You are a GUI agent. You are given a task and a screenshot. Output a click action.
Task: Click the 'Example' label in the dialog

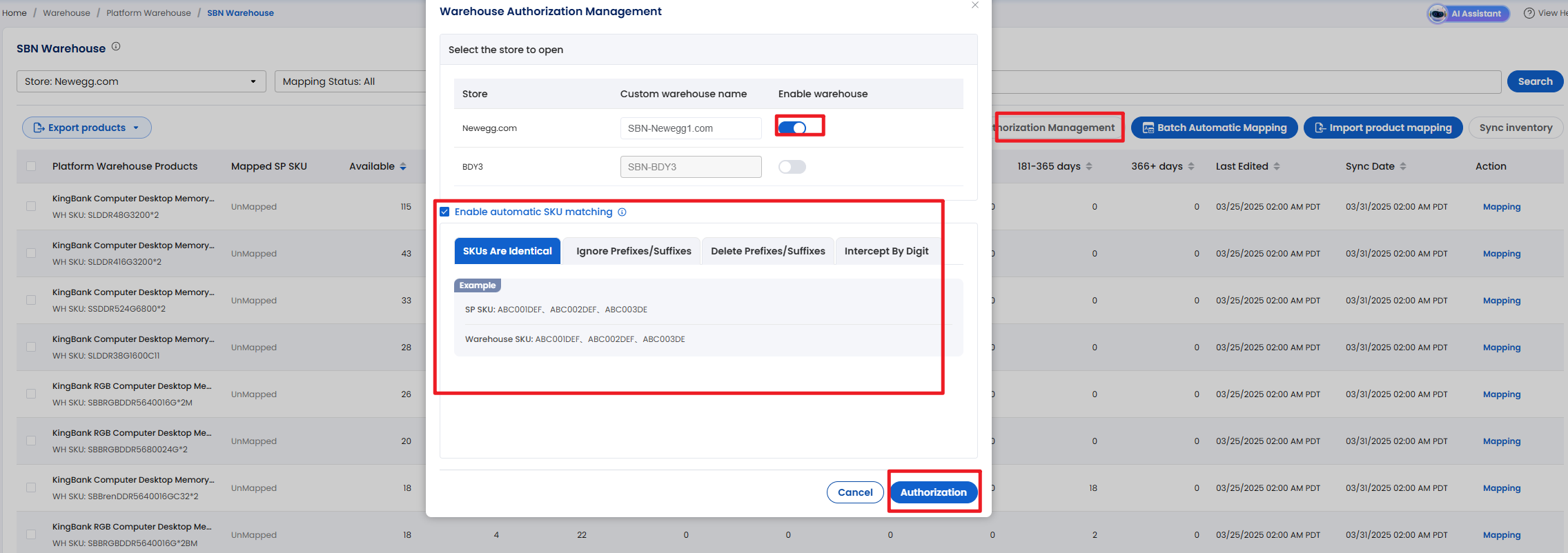pyautogui.click(x=478, y=285)
